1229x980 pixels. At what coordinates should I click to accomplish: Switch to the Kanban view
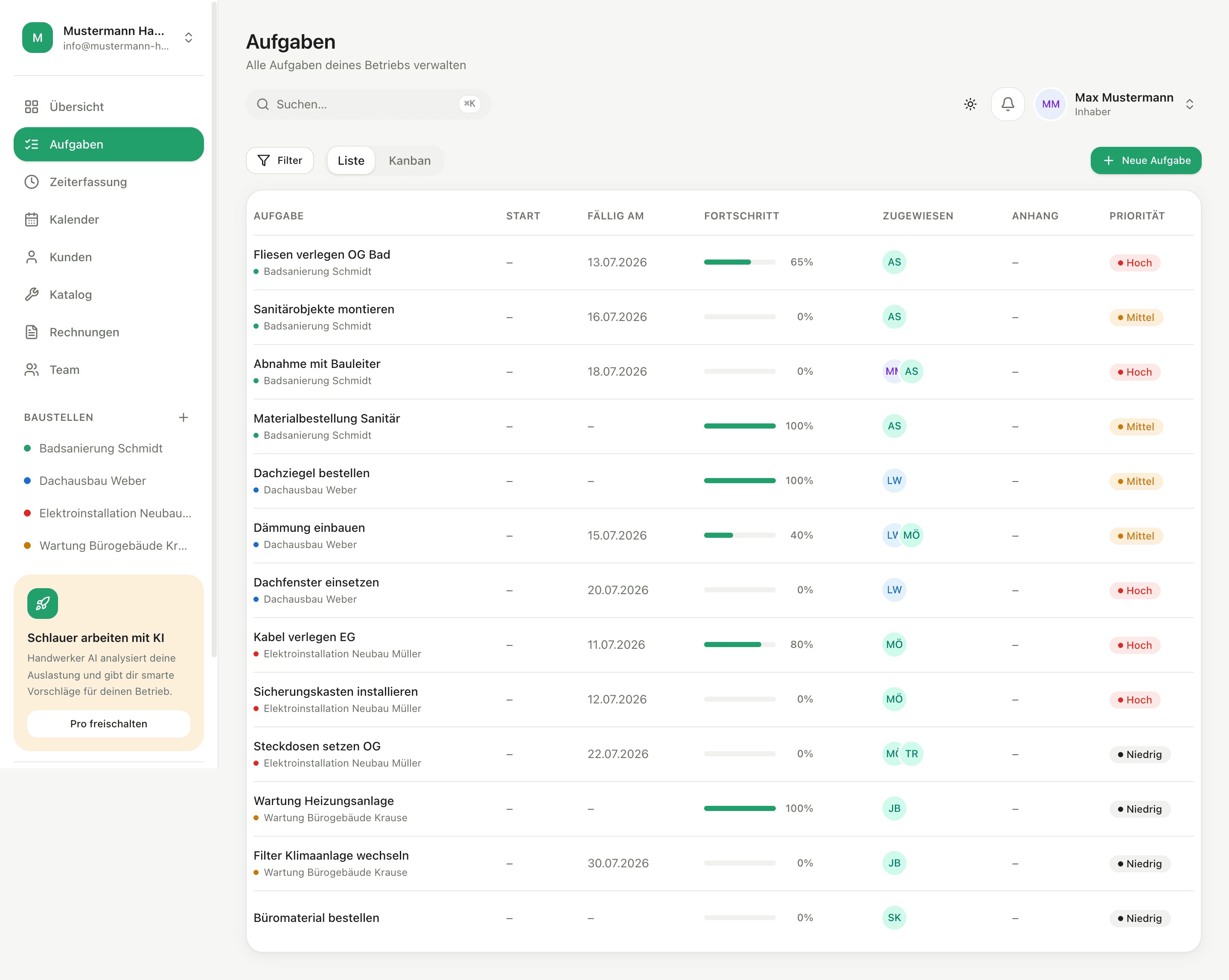pyautogui.click(x=409, y=161)
